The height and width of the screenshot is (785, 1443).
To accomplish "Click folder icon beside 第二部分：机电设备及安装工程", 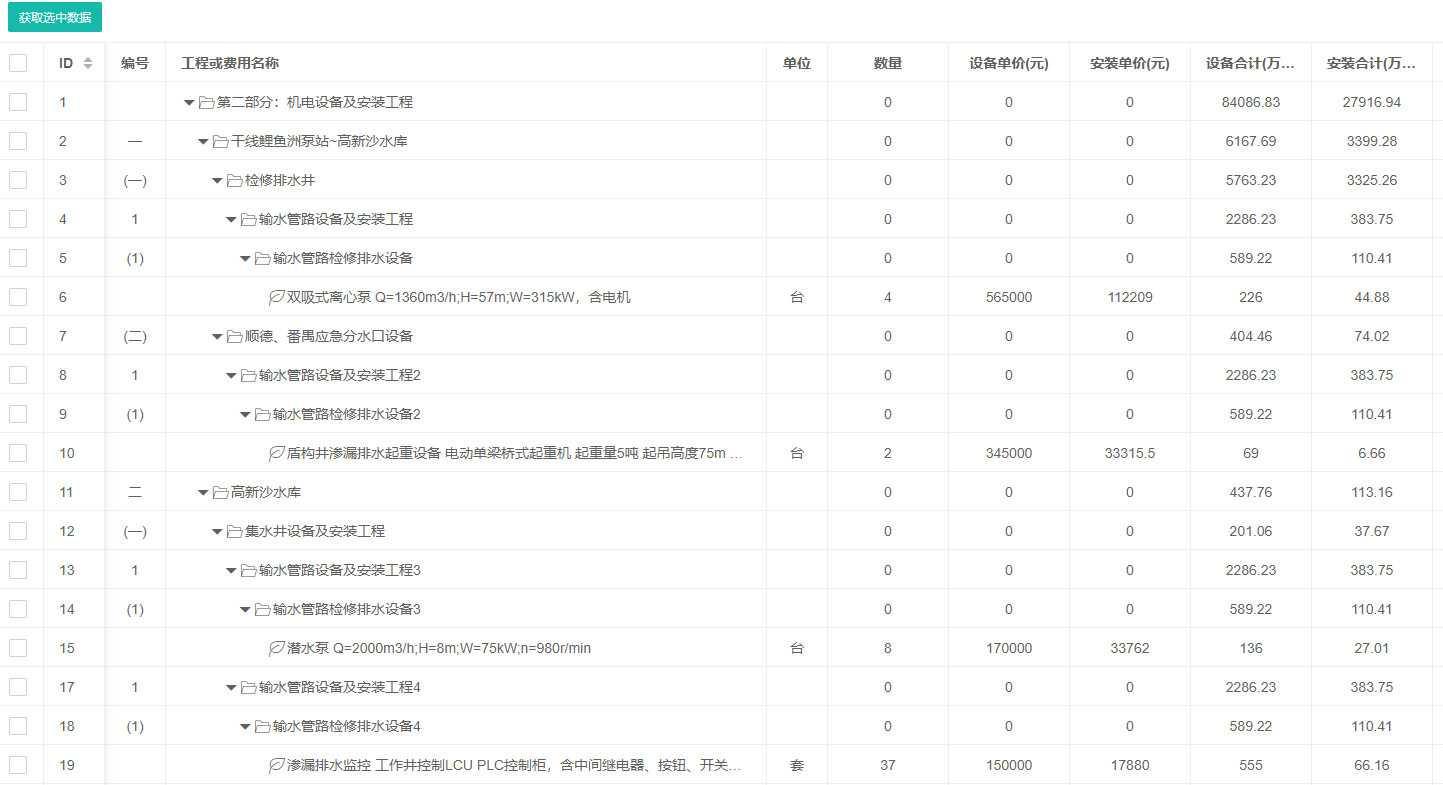I will click(x=207, y=102).
